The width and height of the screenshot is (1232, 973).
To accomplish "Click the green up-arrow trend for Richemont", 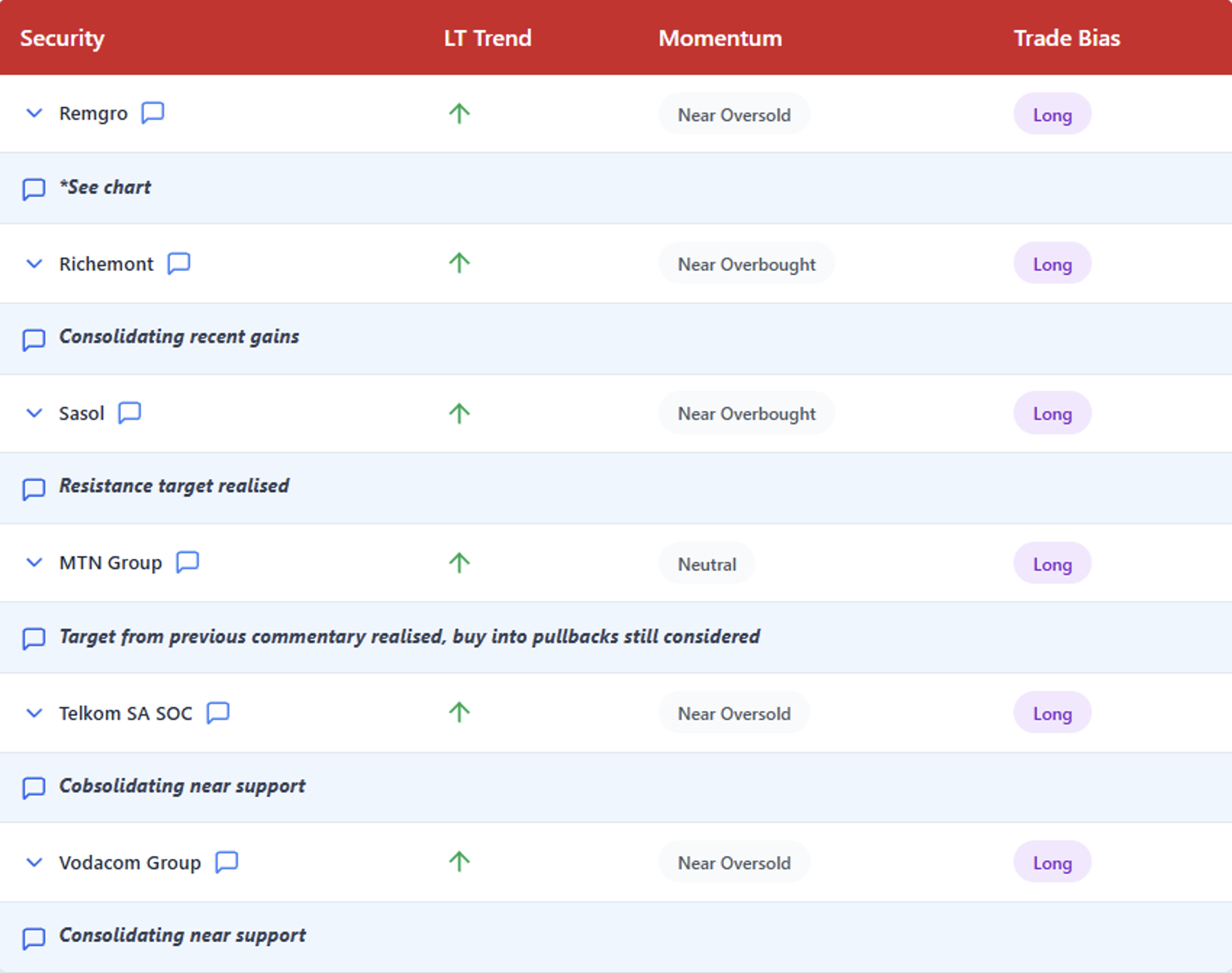I will pyautogui.click(x=459, y=263).
